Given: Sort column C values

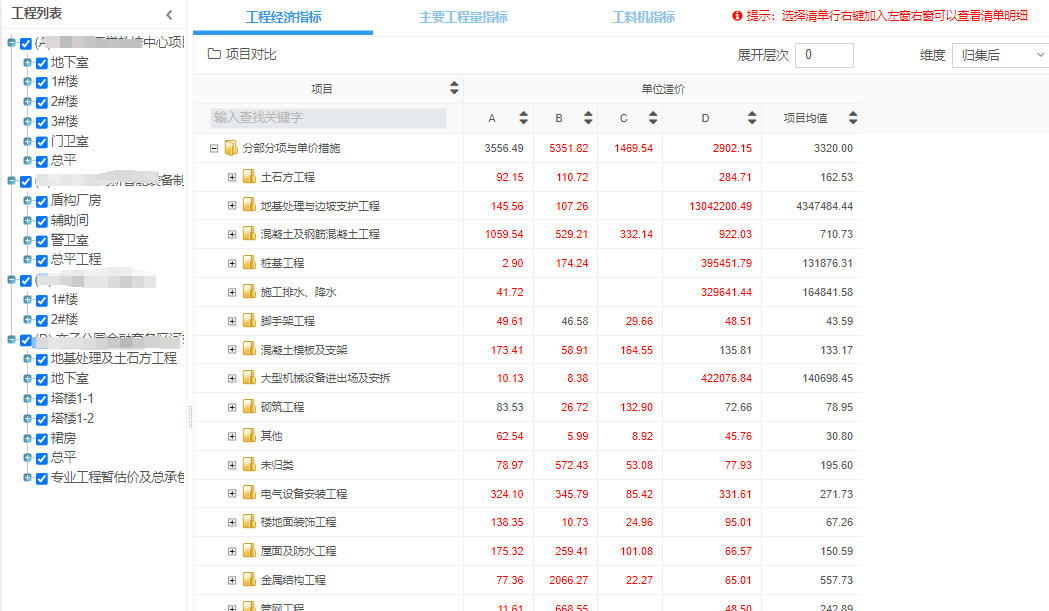Looking at the screenshot, I should pos(653,118).
